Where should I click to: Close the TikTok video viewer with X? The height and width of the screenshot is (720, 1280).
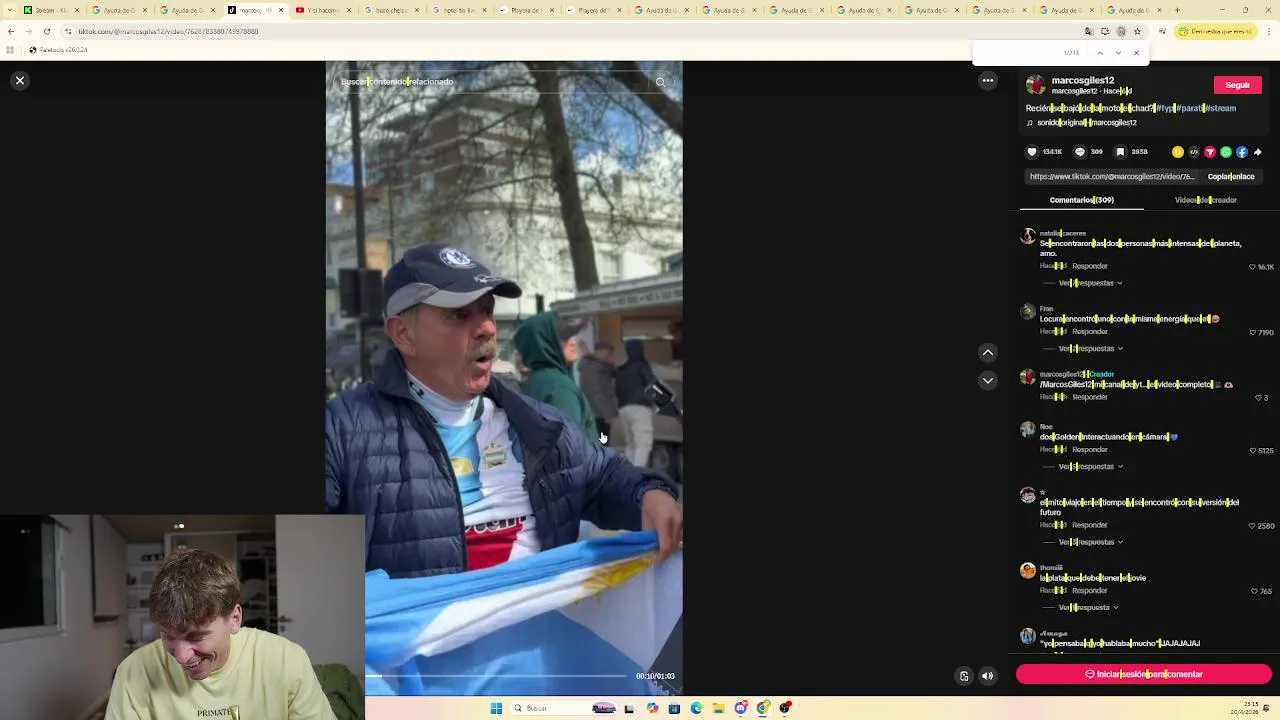pos(19,80)
